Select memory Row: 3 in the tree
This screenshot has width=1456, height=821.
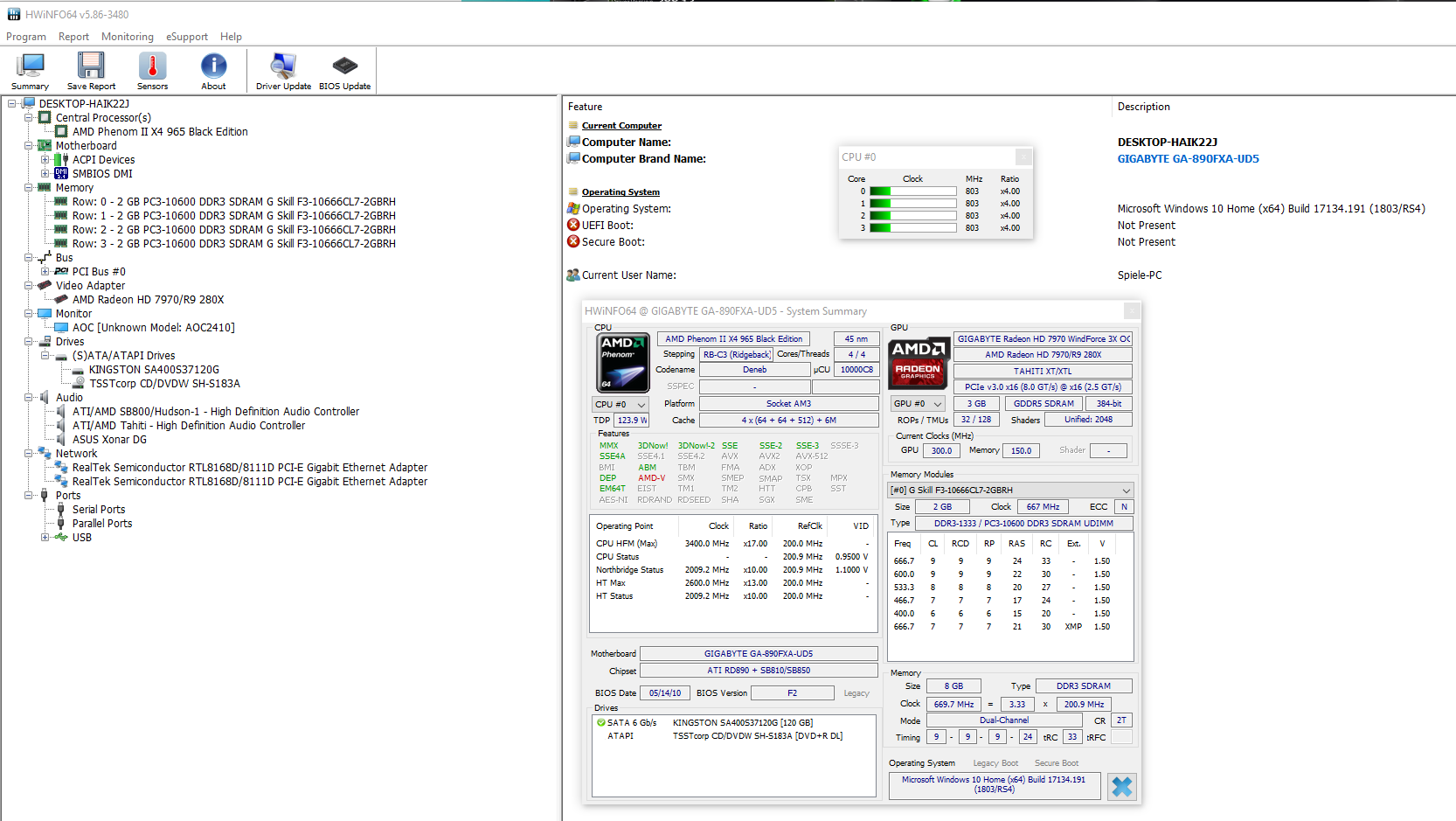coord(233,244)
